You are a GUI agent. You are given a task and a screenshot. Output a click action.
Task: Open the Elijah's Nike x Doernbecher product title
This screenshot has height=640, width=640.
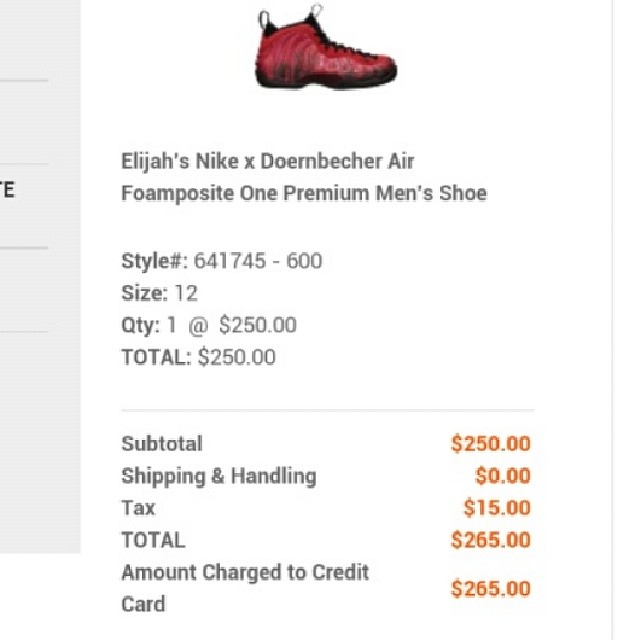tap(267, 161)
